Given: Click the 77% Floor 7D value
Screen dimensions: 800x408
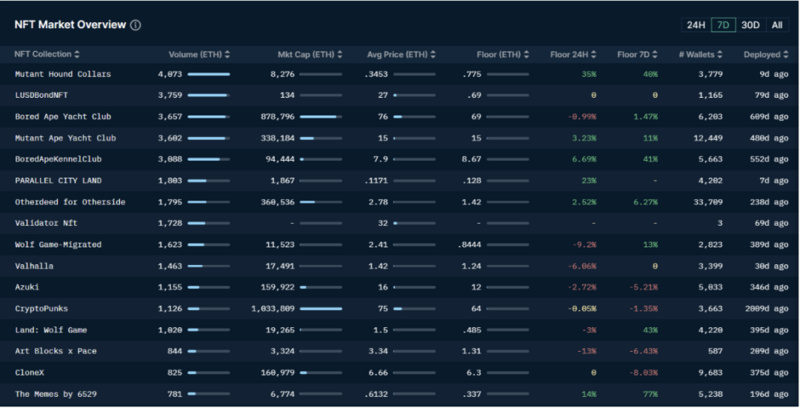Looking at the screenshot, I should point(650,394).
